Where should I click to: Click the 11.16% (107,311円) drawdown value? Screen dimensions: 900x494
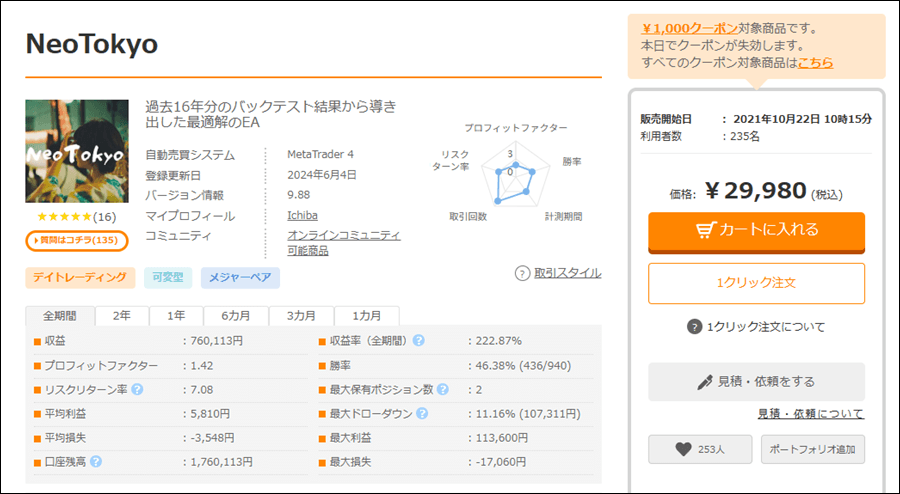coord(528,414)
